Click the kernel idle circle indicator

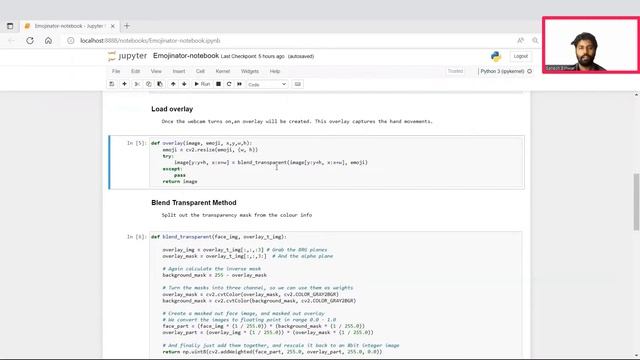[529, 71]
